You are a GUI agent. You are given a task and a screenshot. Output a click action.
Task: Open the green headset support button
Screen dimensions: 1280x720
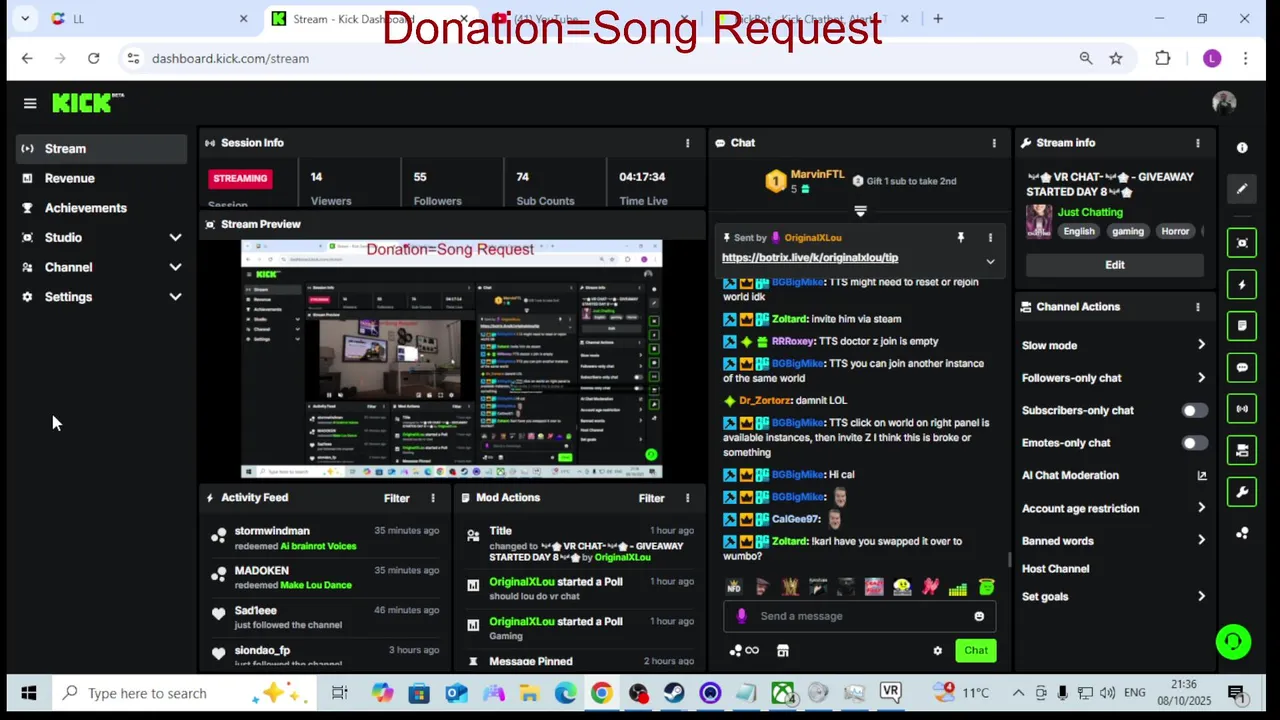coord(1233,642)
